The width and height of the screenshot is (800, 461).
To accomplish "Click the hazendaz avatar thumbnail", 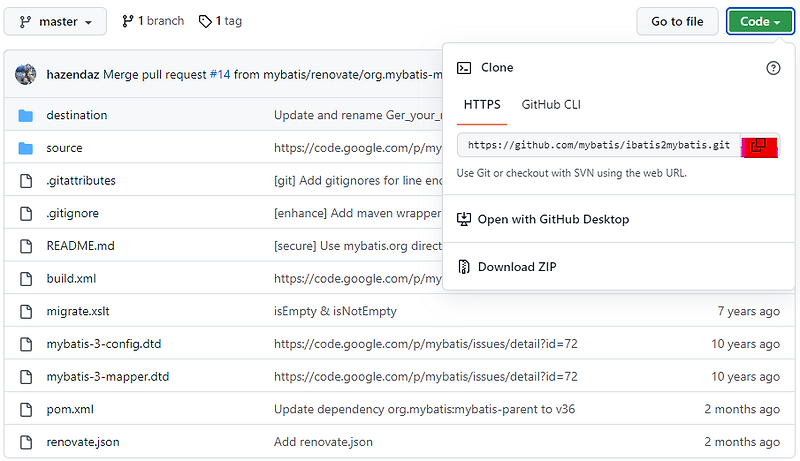I will pyautogui.click(x=27, y=74).
